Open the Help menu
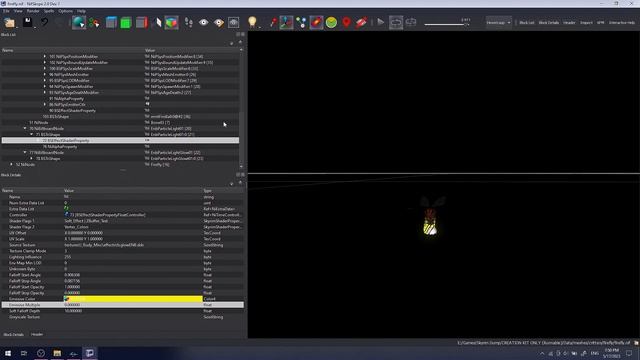 click(x=81, y=11)
